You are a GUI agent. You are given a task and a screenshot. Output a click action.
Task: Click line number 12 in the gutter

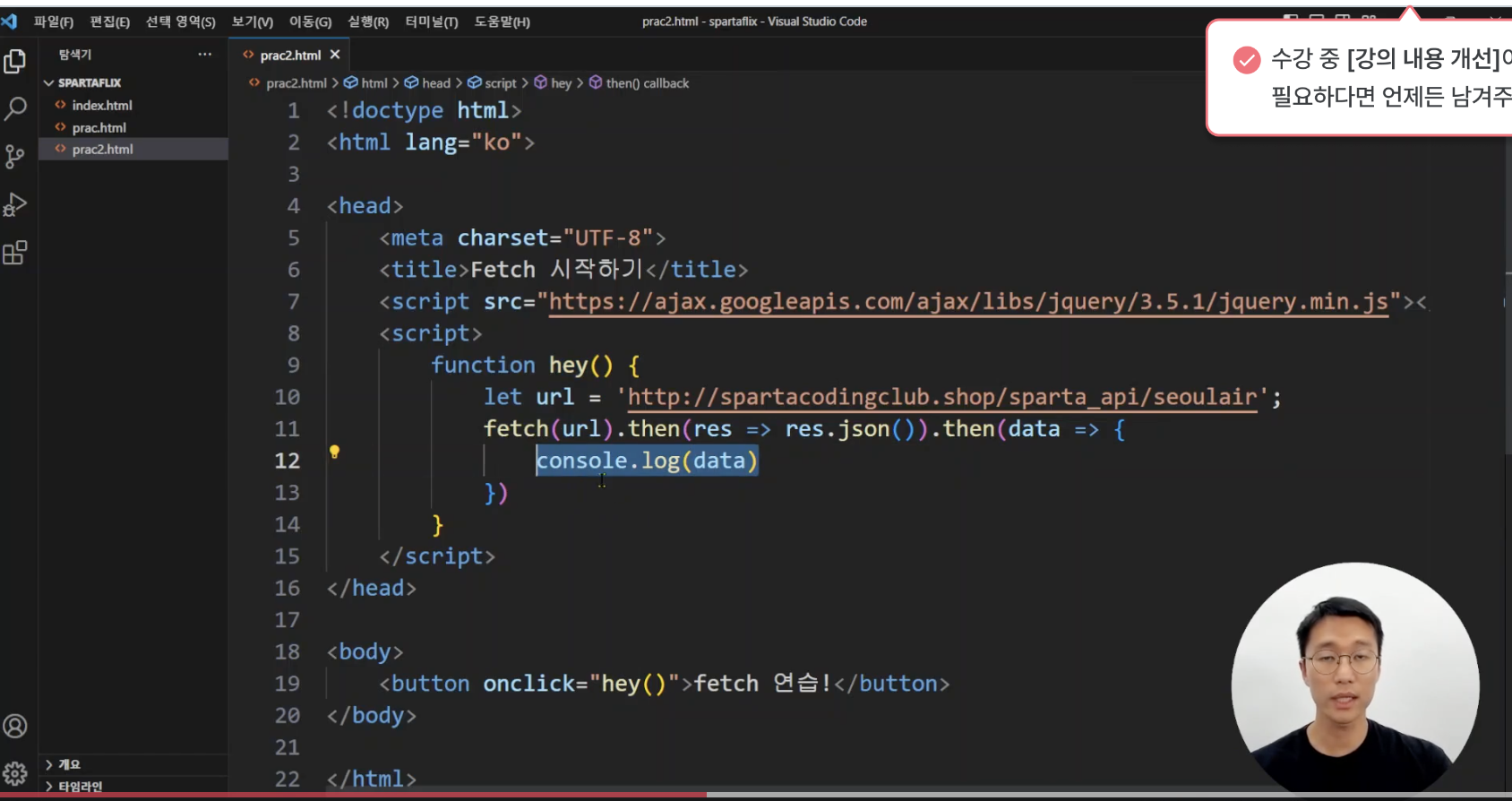[x=287, y=461]
